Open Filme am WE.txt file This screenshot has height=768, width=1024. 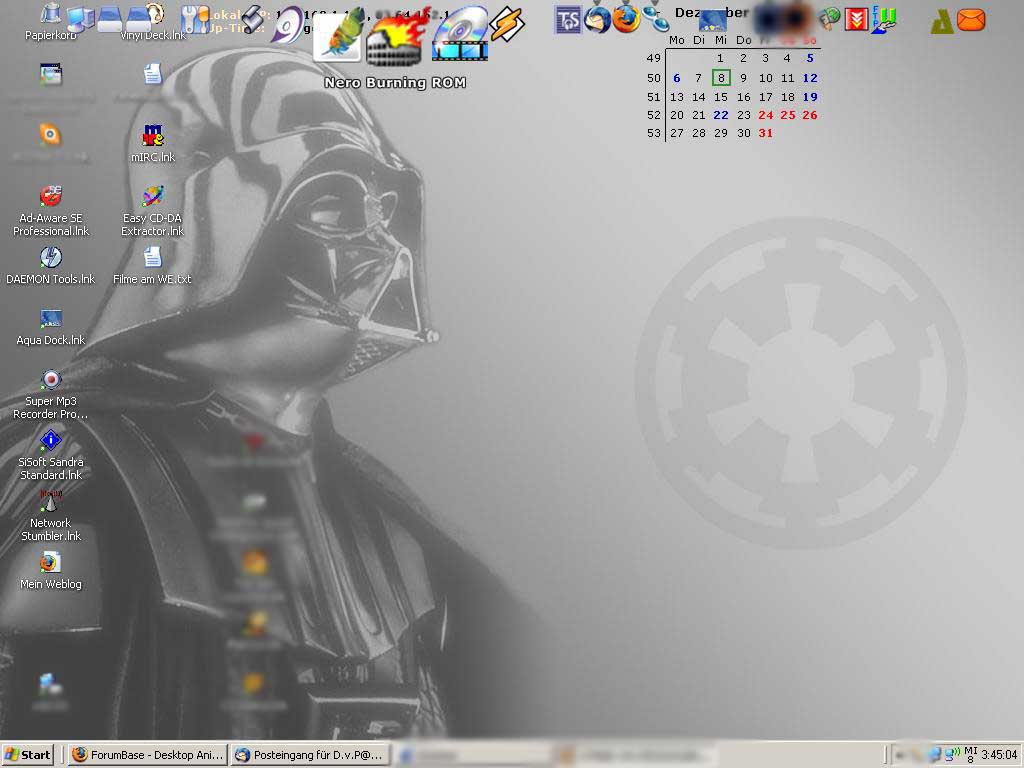pos(152,266)
